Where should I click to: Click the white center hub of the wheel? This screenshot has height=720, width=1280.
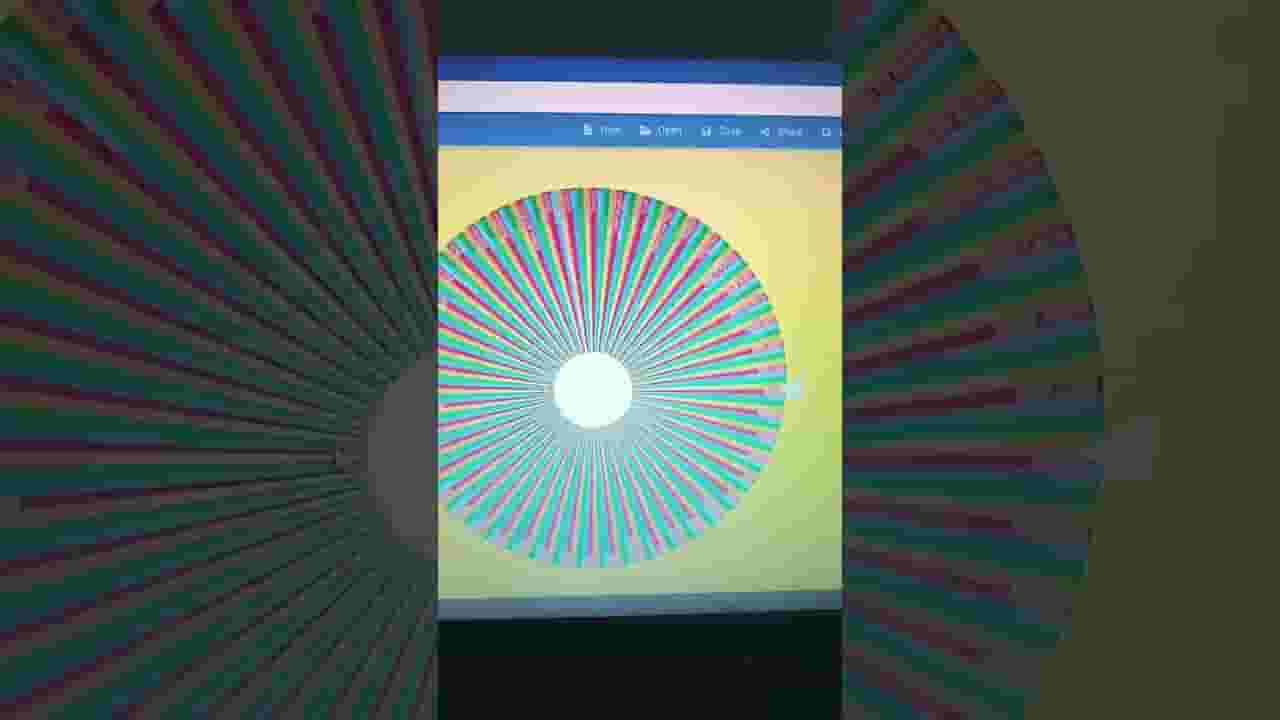pyautogui.click(x=593, y=390)
